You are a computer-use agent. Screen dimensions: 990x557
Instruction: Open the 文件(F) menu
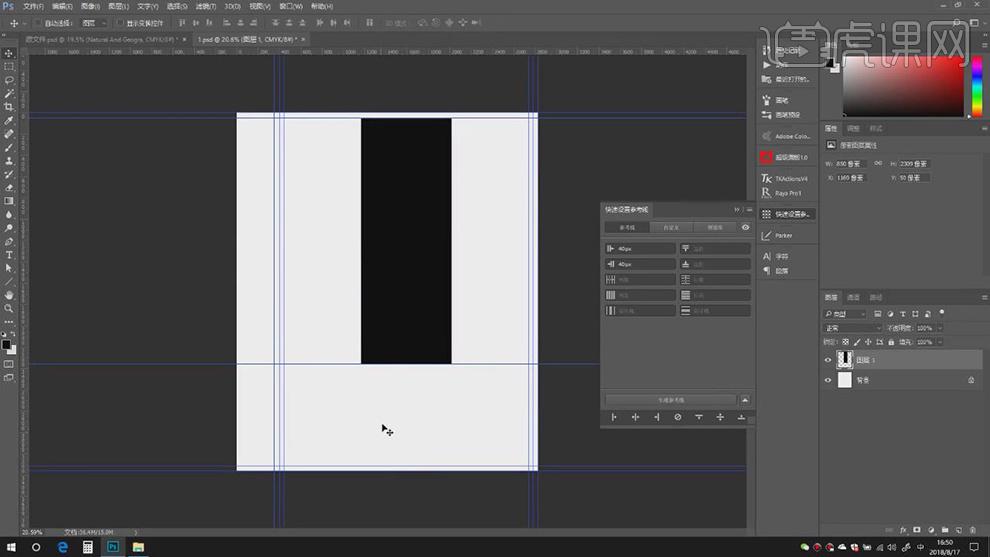32,6
